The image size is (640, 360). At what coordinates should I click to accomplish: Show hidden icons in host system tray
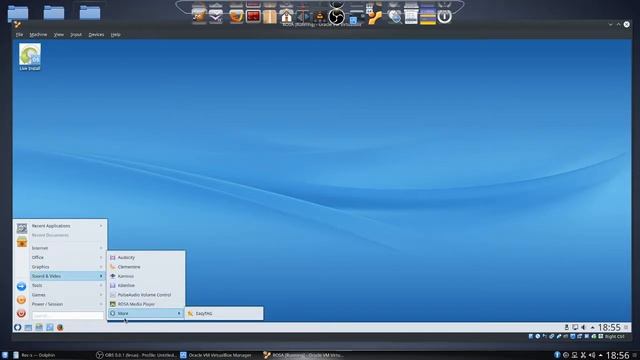600,355
